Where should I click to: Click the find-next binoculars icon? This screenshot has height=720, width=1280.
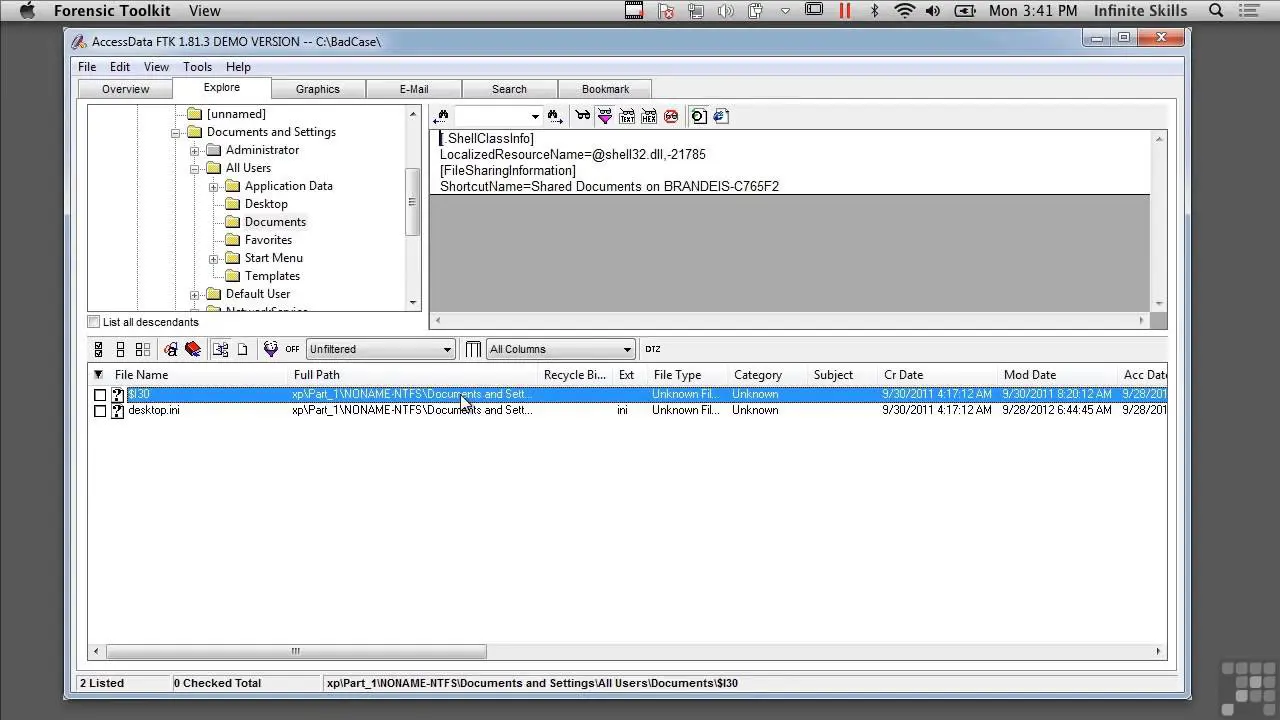click(x=554, y=116)
